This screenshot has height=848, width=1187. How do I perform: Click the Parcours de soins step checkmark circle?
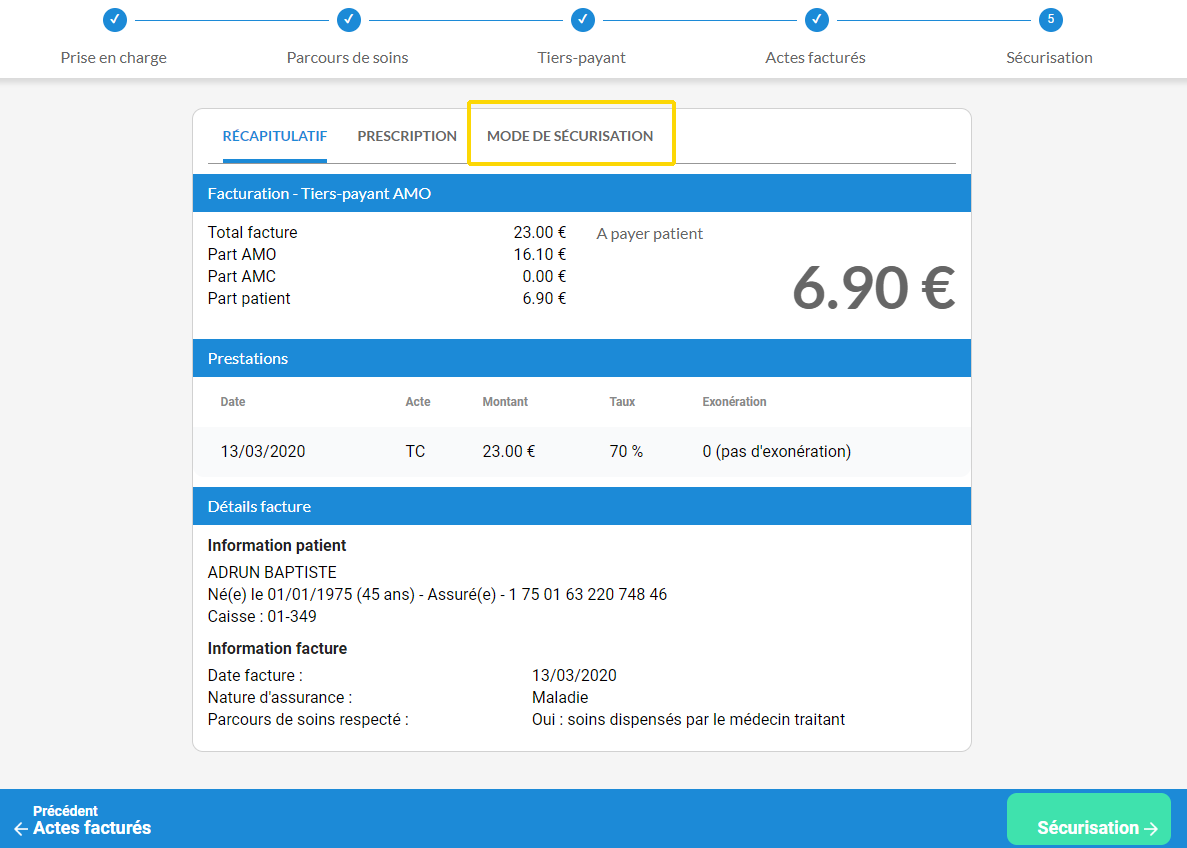point(348,19)
